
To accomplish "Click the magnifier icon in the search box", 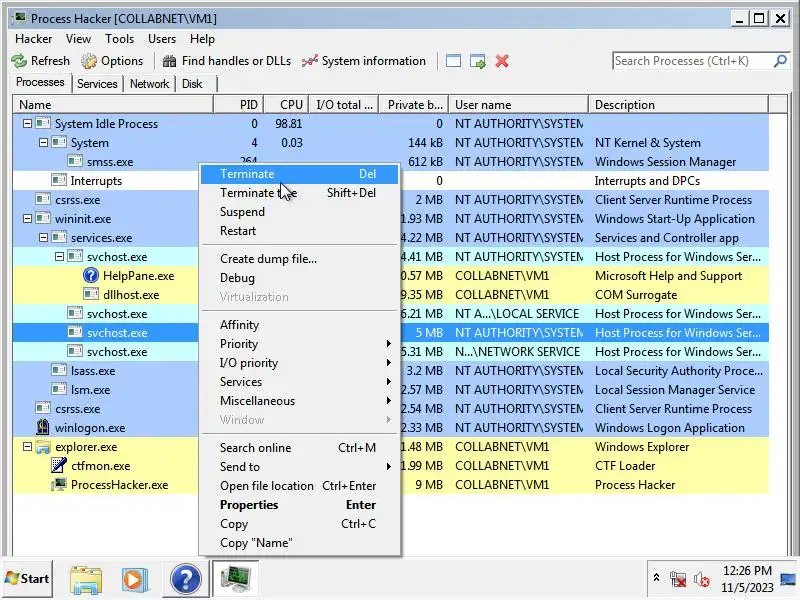I will (780, 61).
